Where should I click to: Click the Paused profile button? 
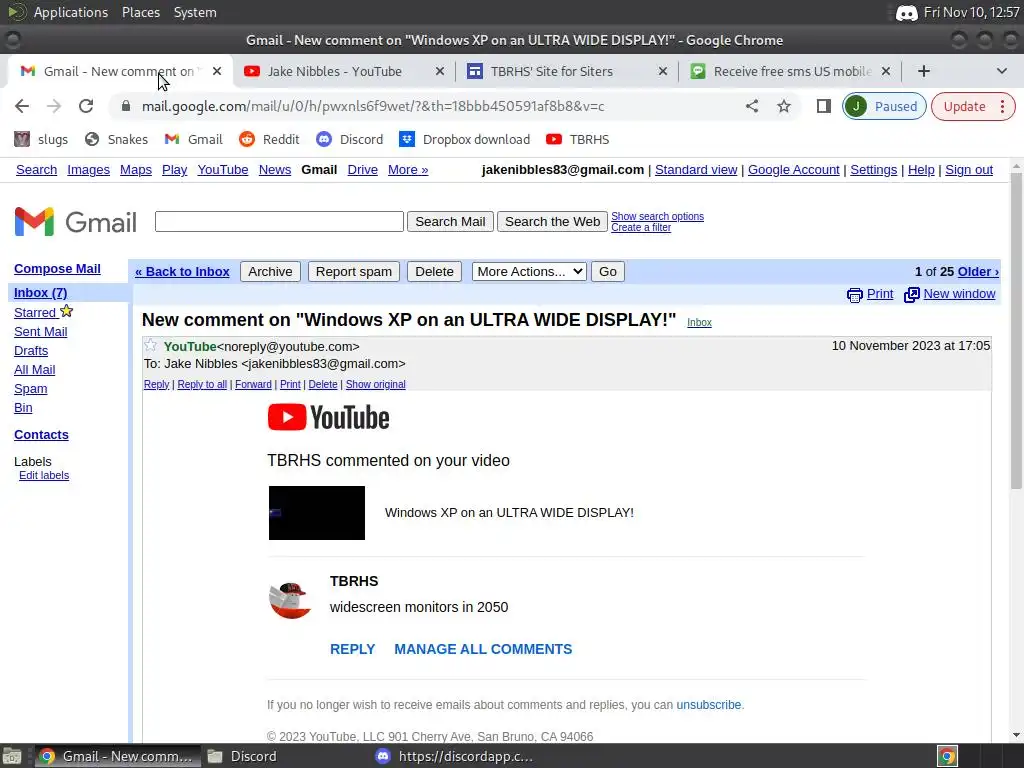(x=884, y=106)
